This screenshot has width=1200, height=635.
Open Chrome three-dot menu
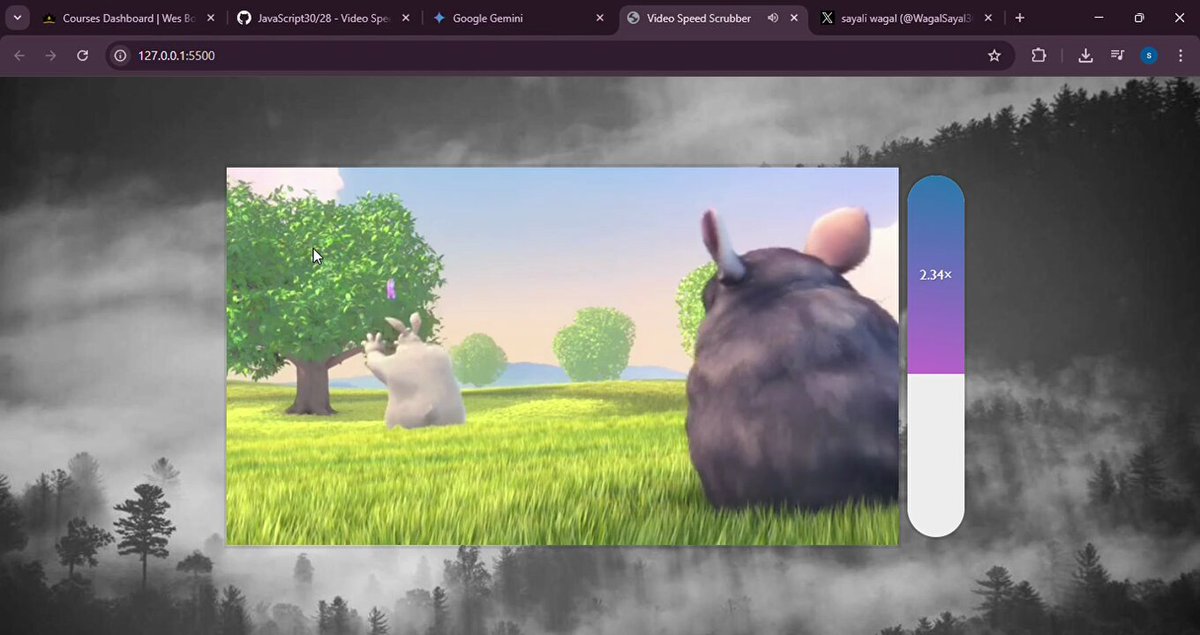1180,56
